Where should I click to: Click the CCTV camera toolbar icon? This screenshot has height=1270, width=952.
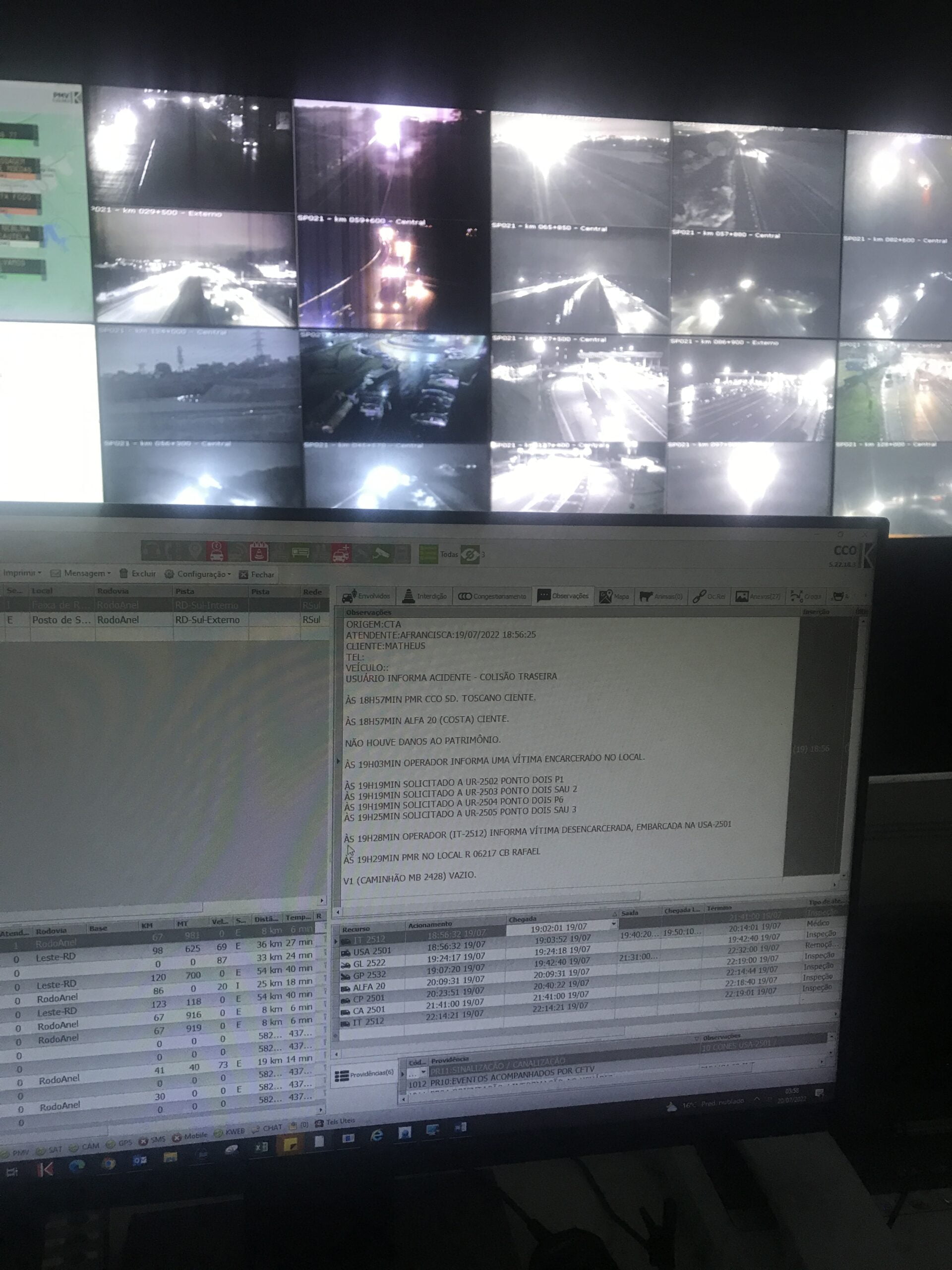[x=382, y=554]
